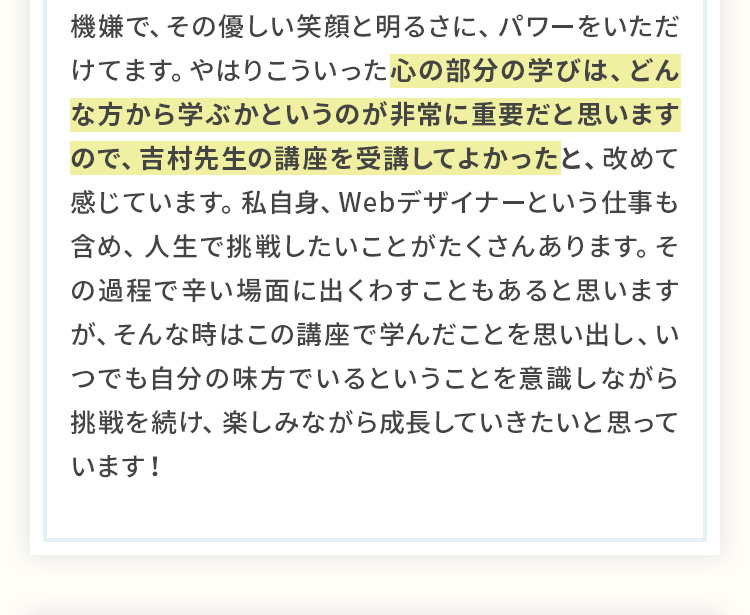Click the highlighted phrase 非常に重要だと思います

click(x=535, y=115)
